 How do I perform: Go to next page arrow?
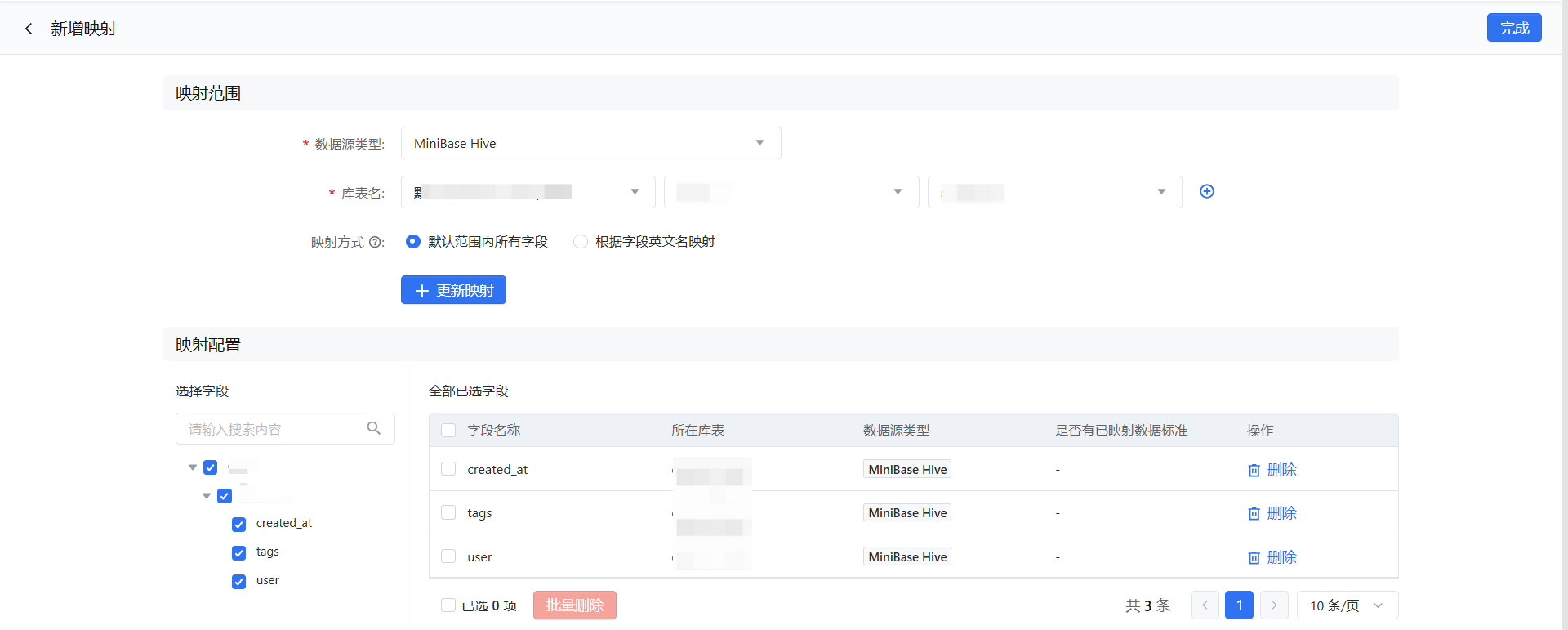(x=1273, y=605)
